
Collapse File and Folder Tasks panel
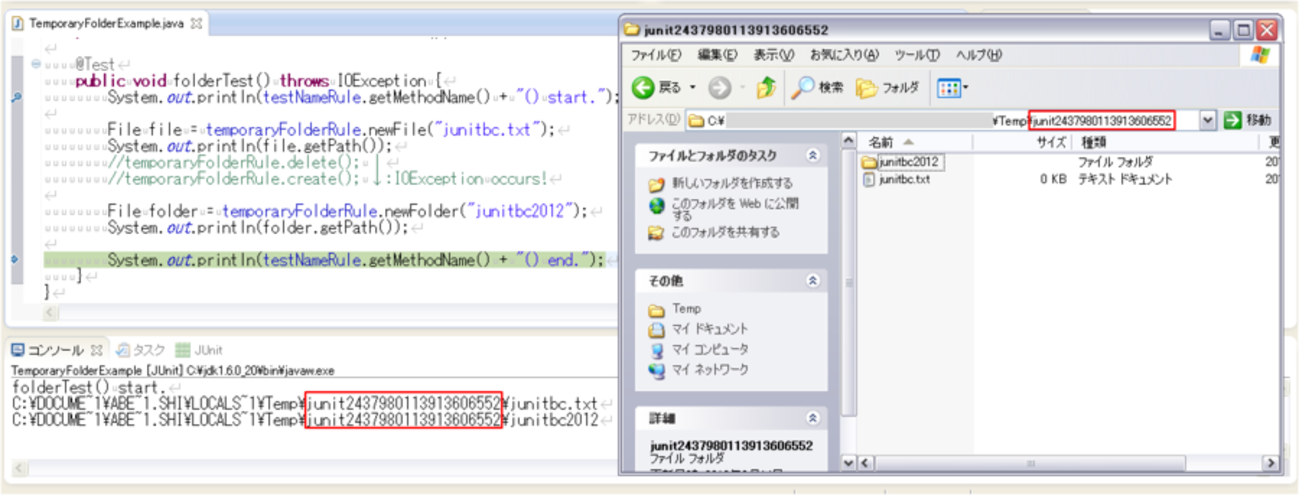coord(812,155)
